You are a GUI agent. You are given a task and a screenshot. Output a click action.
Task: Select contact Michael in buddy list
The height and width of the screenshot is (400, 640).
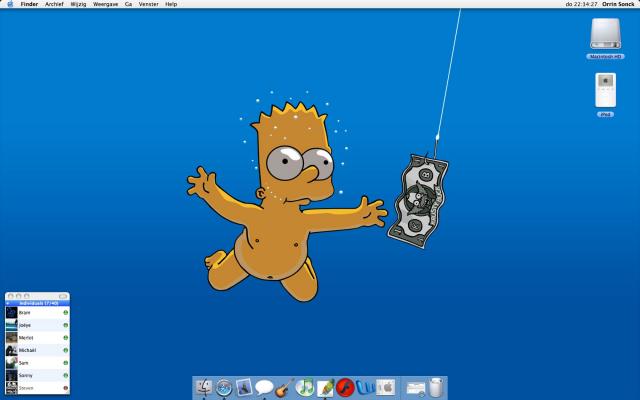pos(37,350)
